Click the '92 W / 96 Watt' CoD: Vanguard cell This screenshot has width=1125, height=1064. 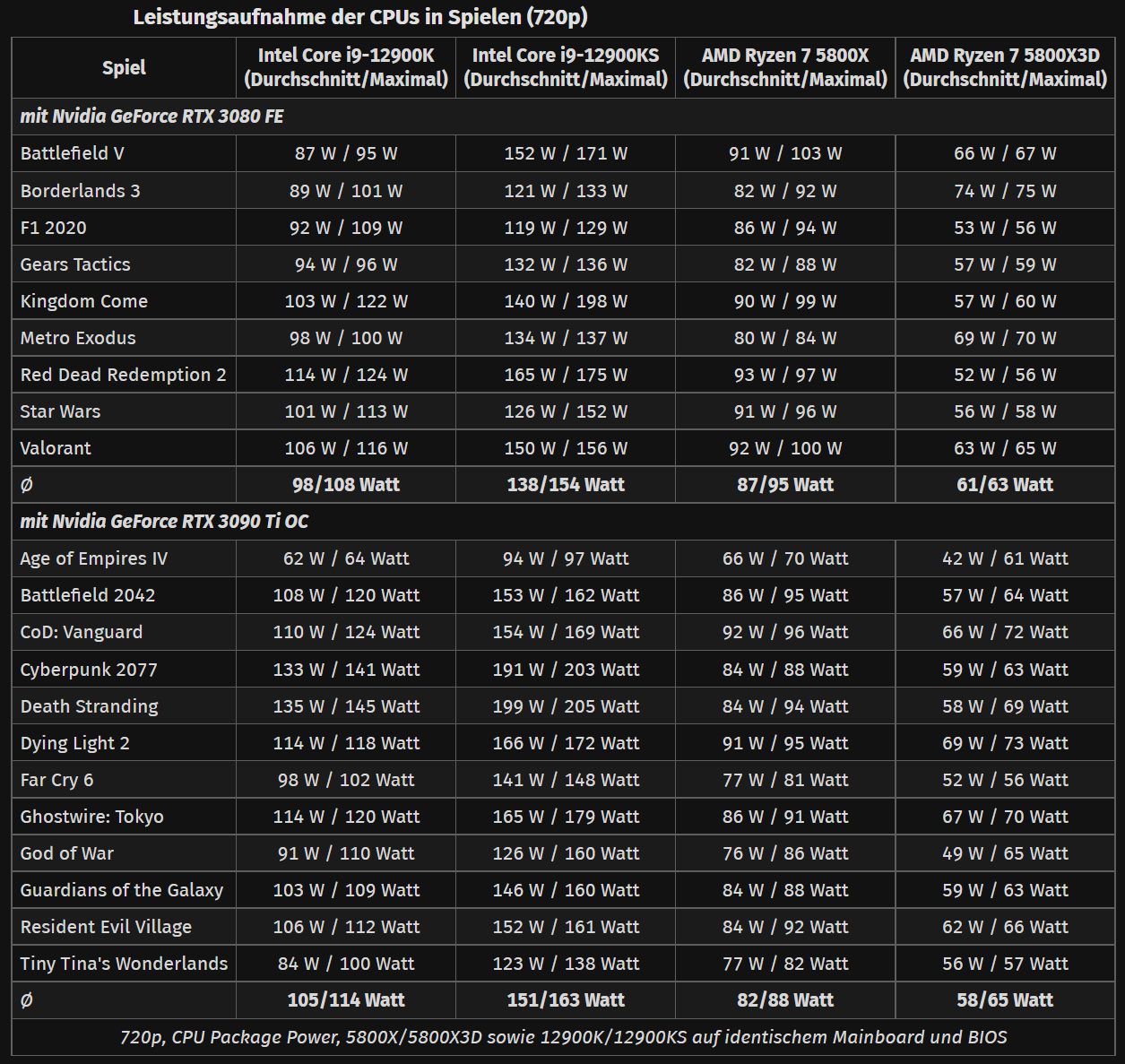[785, 632]
